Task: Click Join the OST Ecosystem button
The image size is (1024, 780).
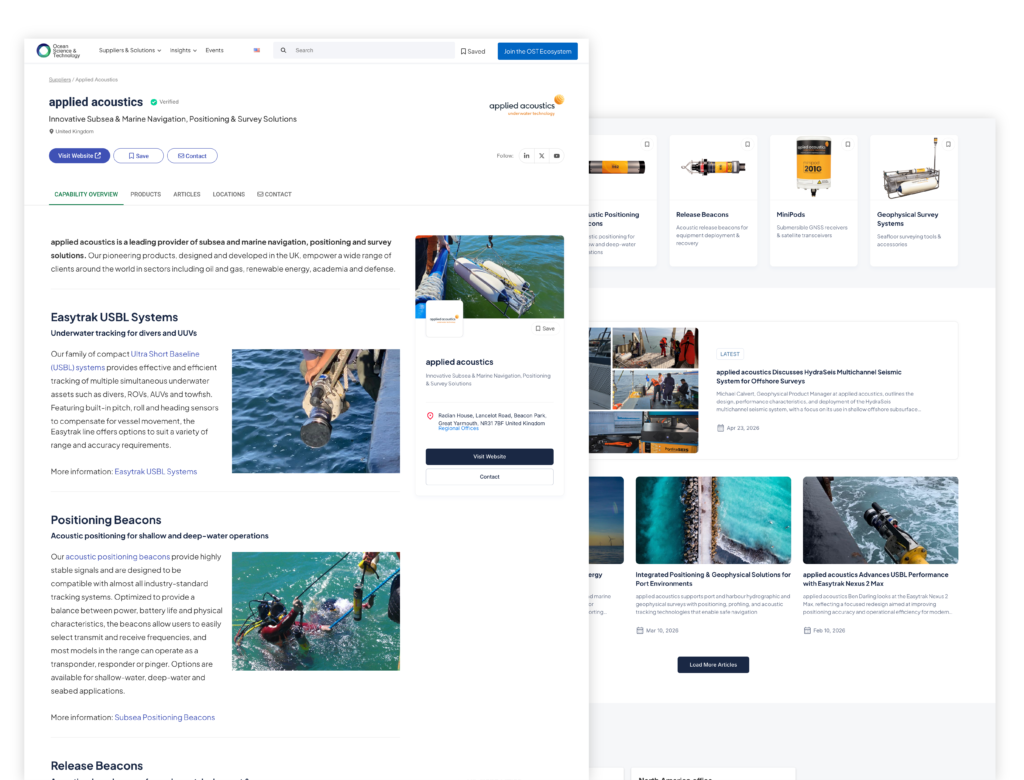Action: (537, 51)
